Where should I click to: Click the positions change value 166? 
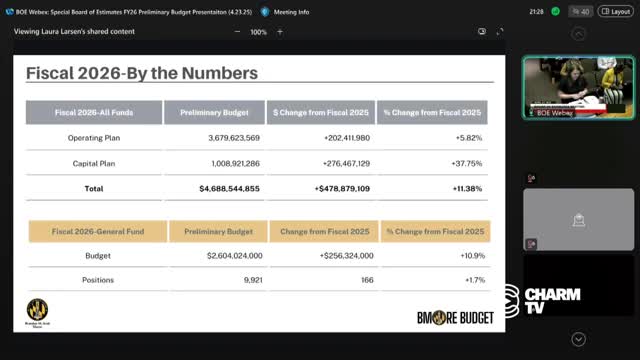pyautogui.click(x=367, y=280)
